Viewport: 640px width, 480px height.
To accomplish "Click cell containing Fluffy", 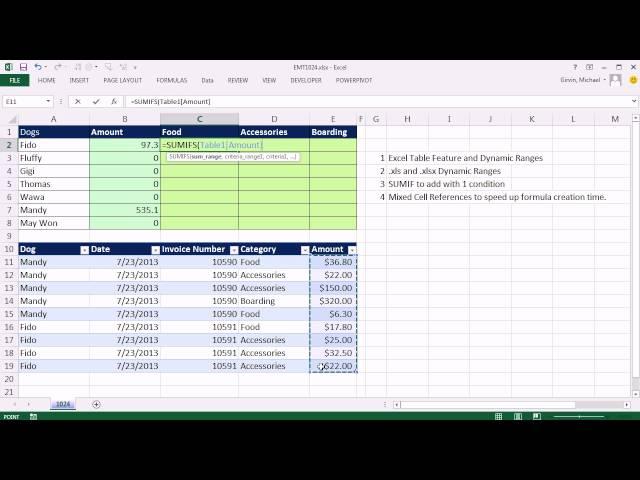I will 54,158.
